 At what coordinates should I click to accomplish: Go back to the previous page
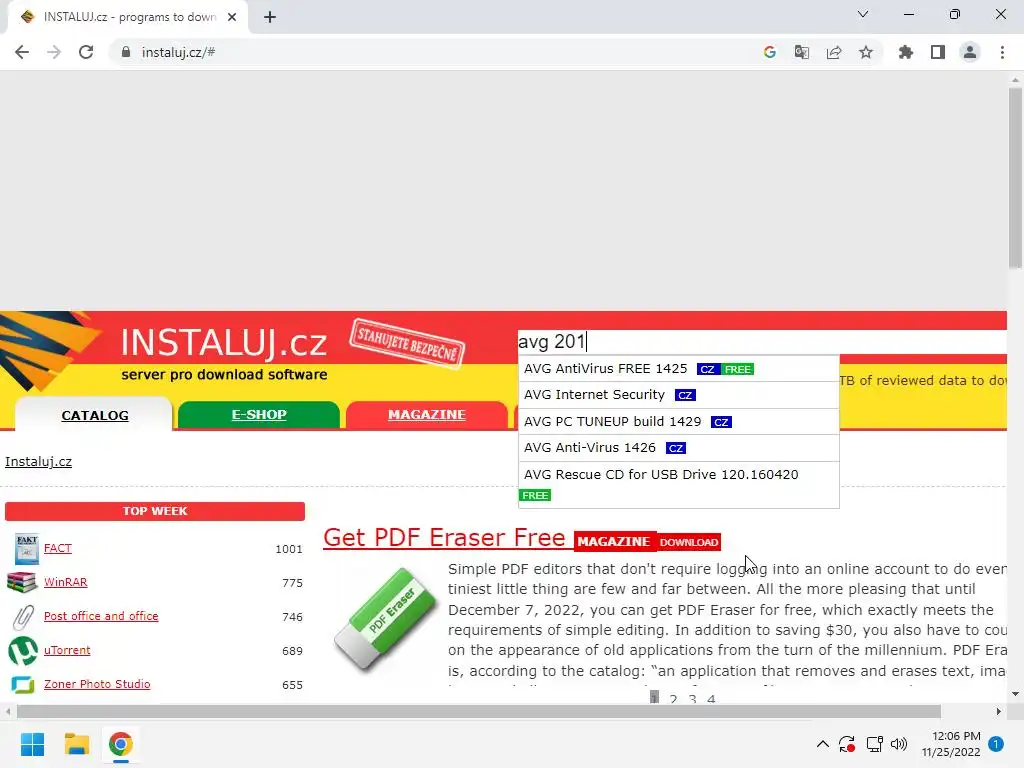click(22, 52)
